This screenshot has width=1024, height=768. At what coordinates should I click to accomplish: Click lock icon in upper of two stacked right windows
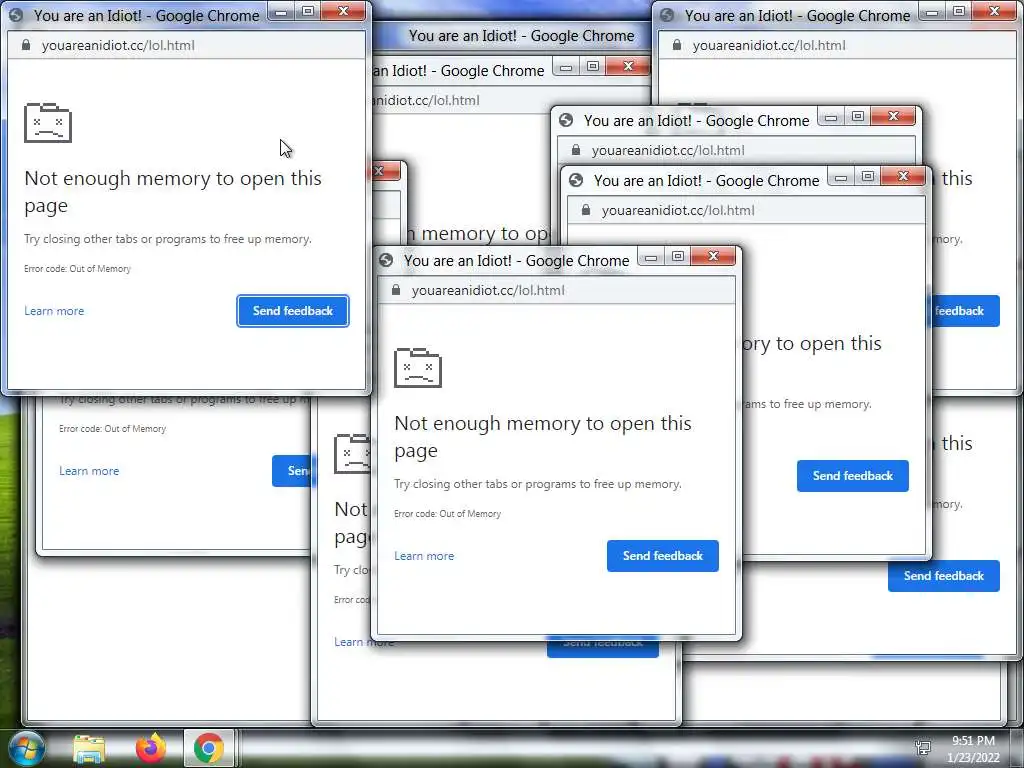(x=576, y=150)
